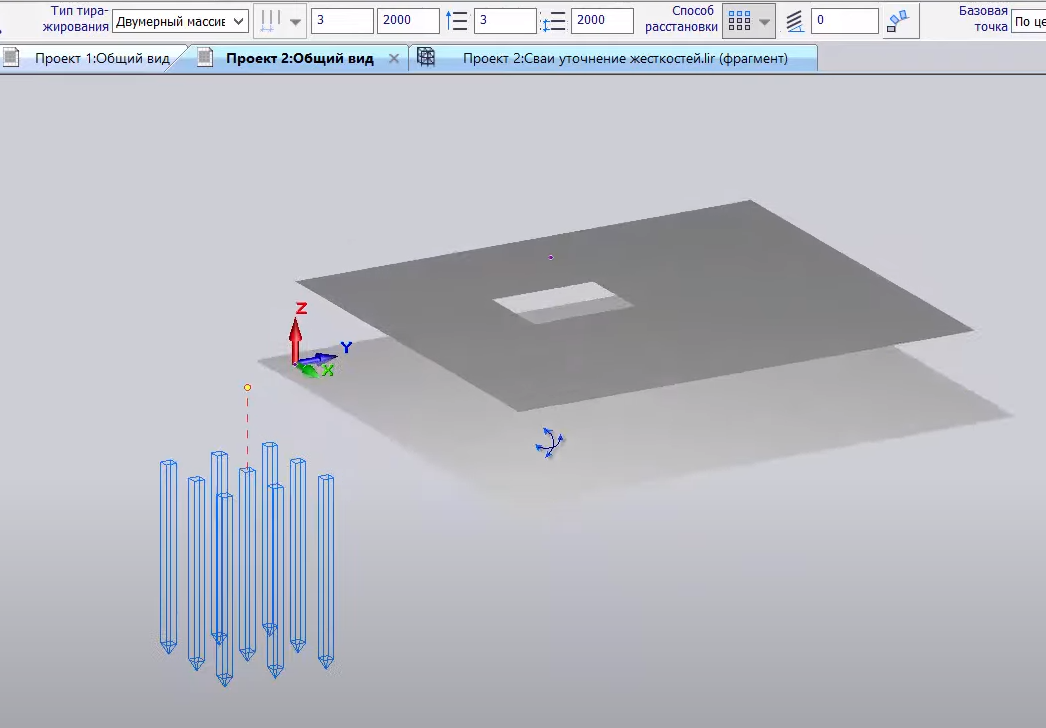Viewport: 1046px width, 728px height.
Task: Click the blue orbit rotation marker in viewport
Action: (x=549, y=442)
